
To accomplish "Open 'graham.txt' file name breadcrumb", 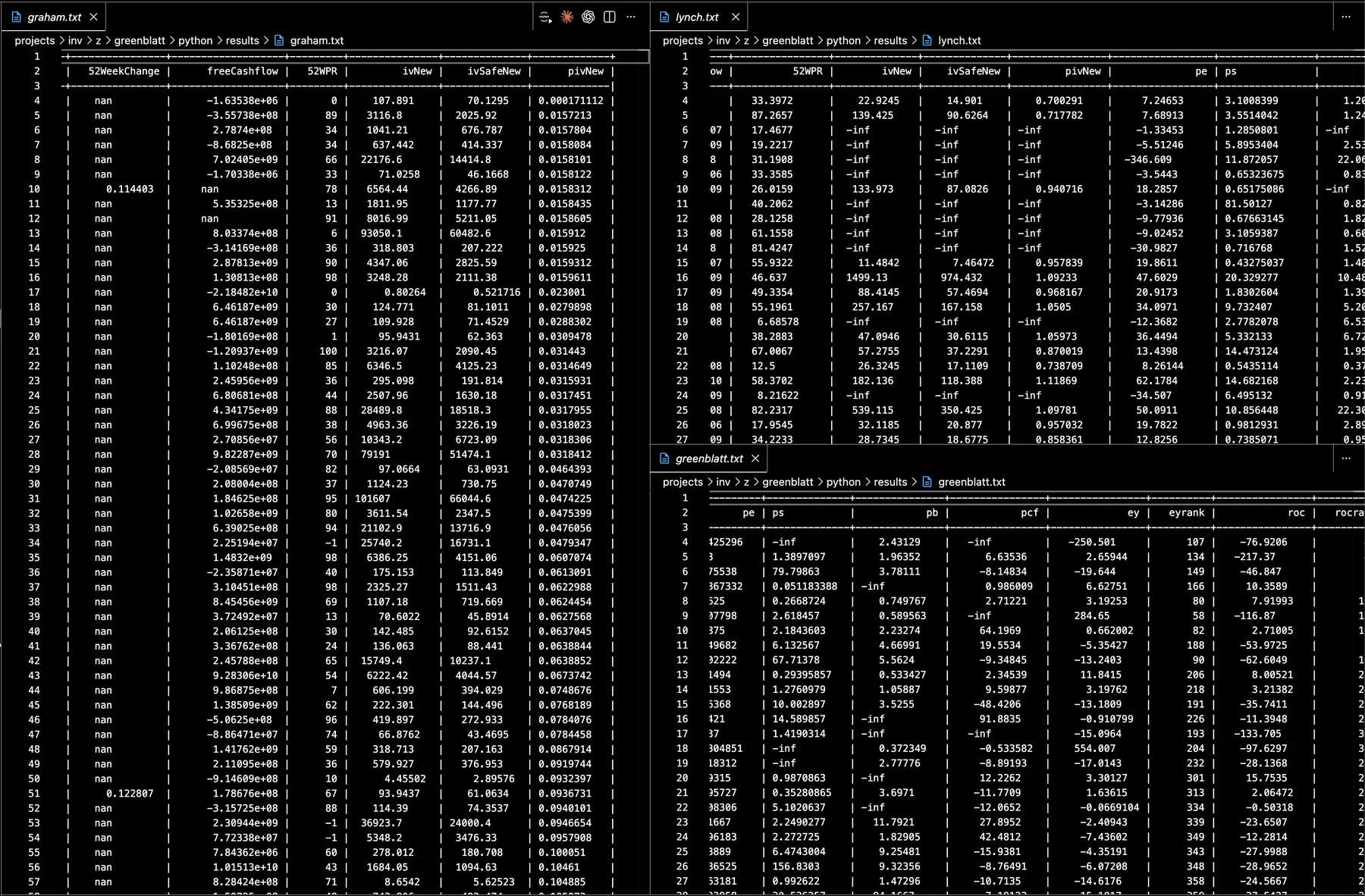I will coord(317,40).
